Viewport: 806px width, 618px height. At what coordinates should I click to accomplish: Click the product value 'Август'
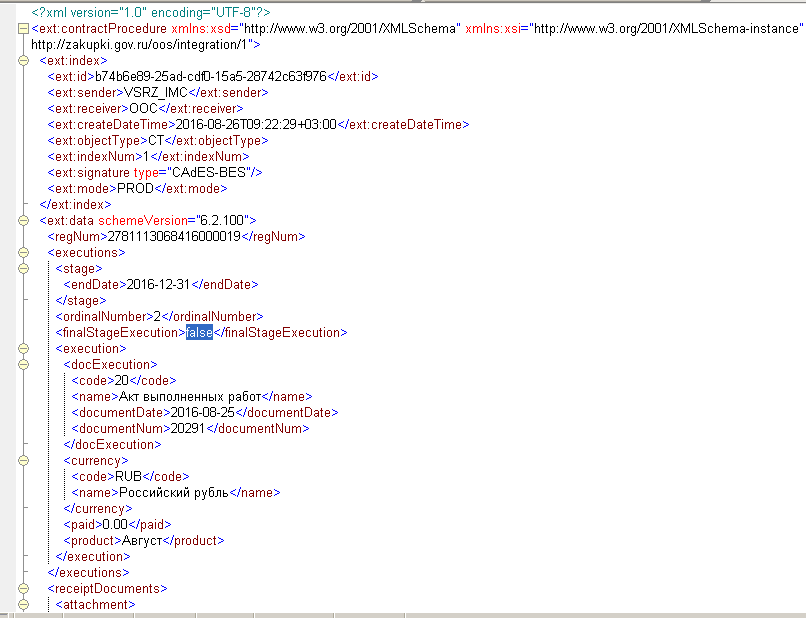pyautogui.click(x=142, y=540)
